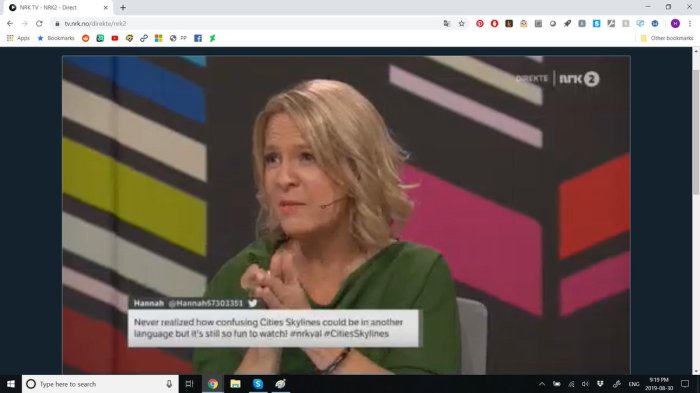Show hidden system tray icons
700x393 pixels.
pyautogui.click(x=542, y=384)
